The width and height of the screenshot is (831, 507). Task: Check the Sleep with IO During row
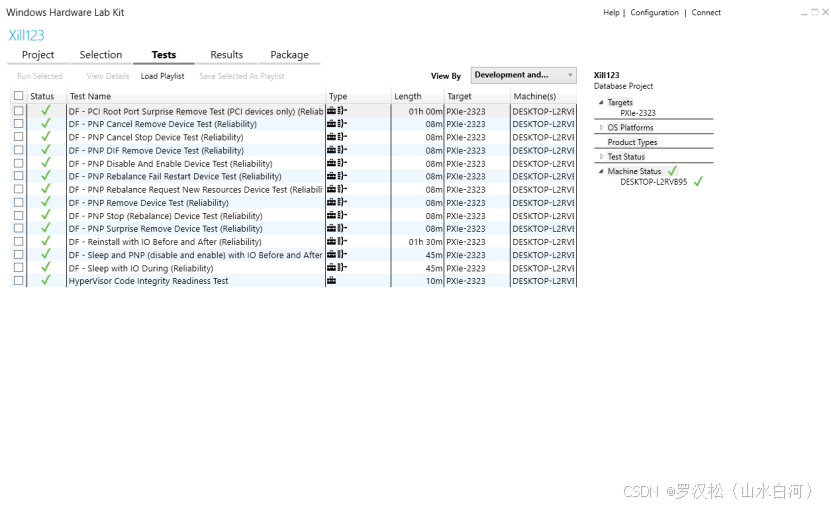click(19, 268)
